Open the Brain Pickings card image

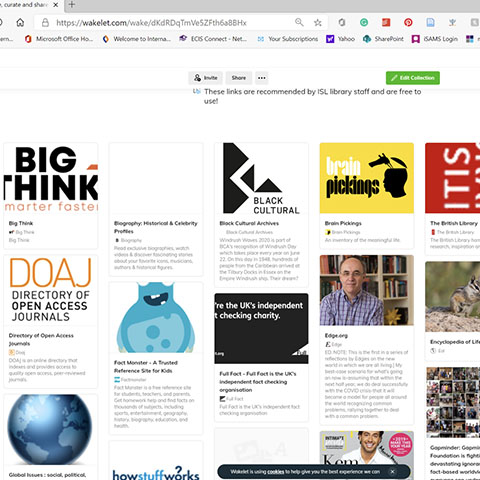tap(367, 178)
